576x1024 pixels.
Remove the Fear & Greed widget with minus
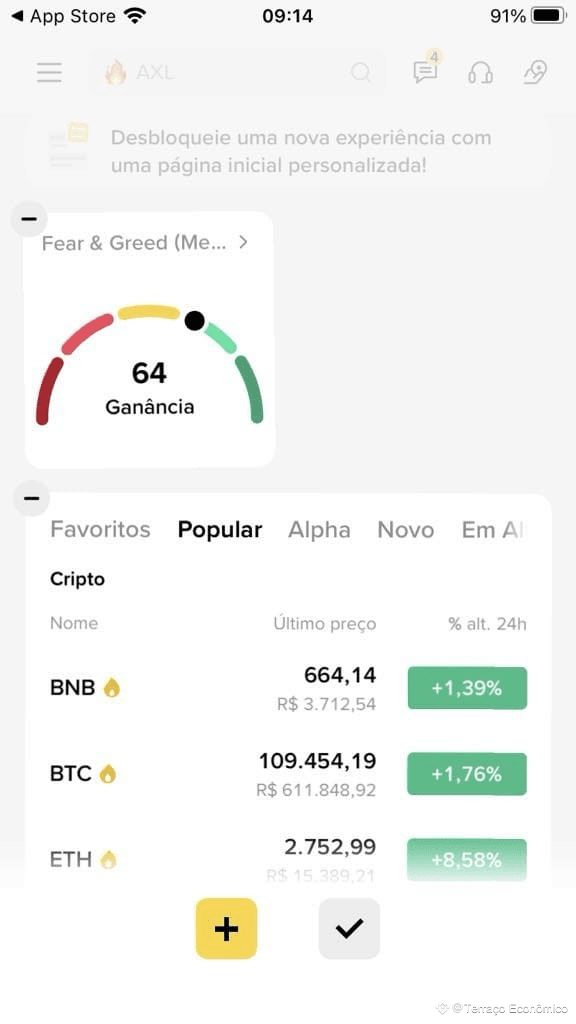click(x=29, y=219)
